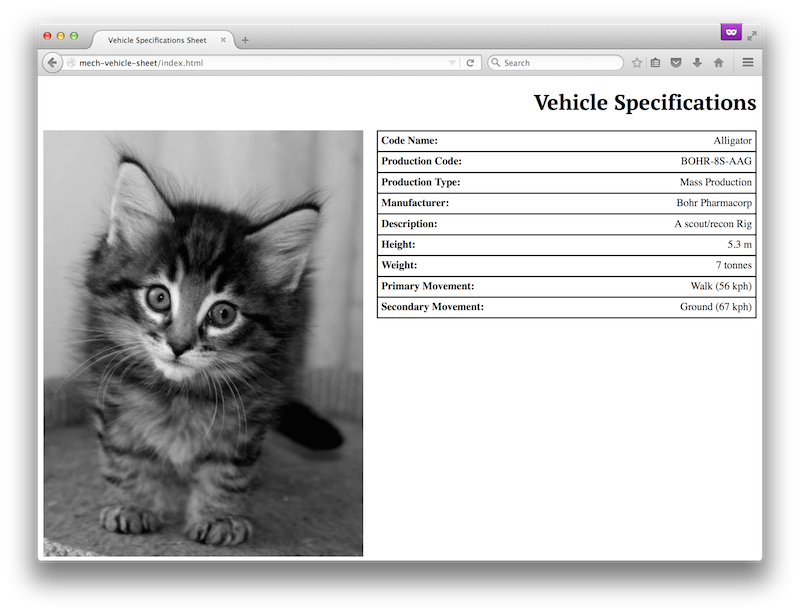Screen dimensions: 800x613
Task: Click the Description: label
Action: 409,224
